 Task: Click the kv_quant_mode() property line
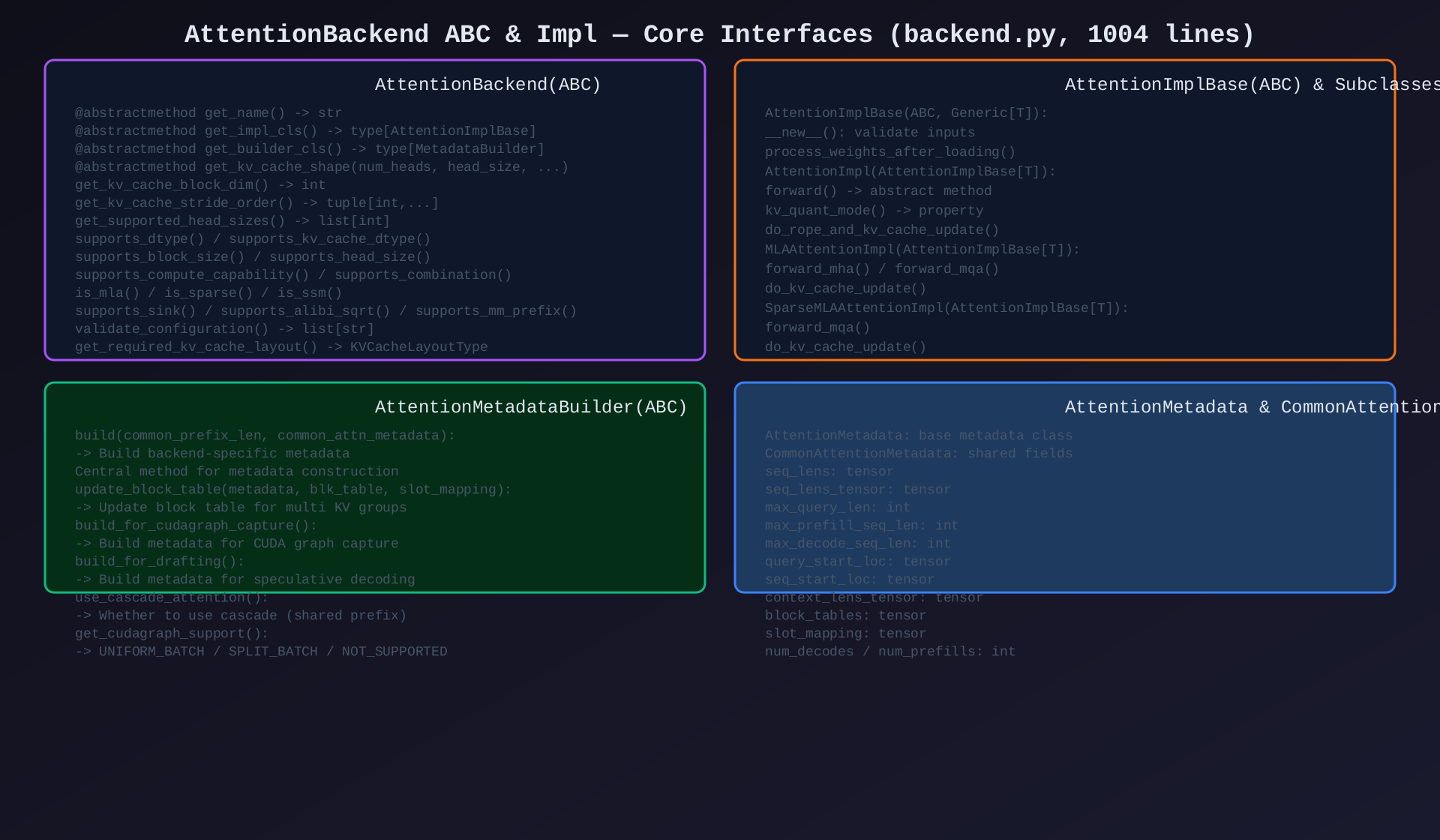tap(874, 211)
